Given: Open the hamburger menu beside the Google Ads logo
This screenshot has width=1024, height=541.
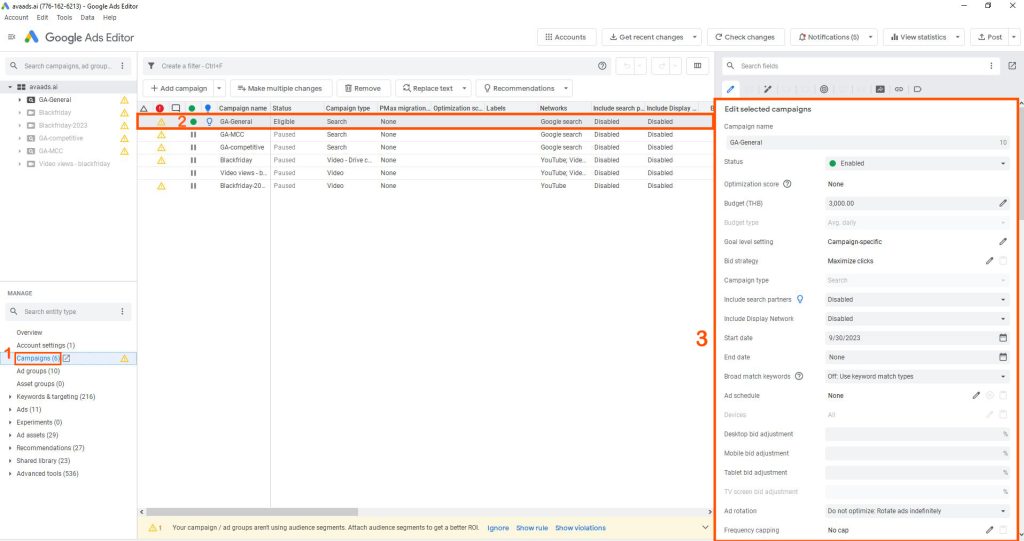Looking at the screenshot, I should 11,37.
